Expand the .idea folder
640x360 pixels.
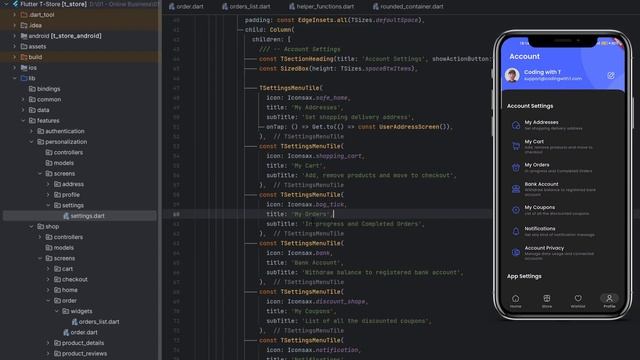point(15,25)
